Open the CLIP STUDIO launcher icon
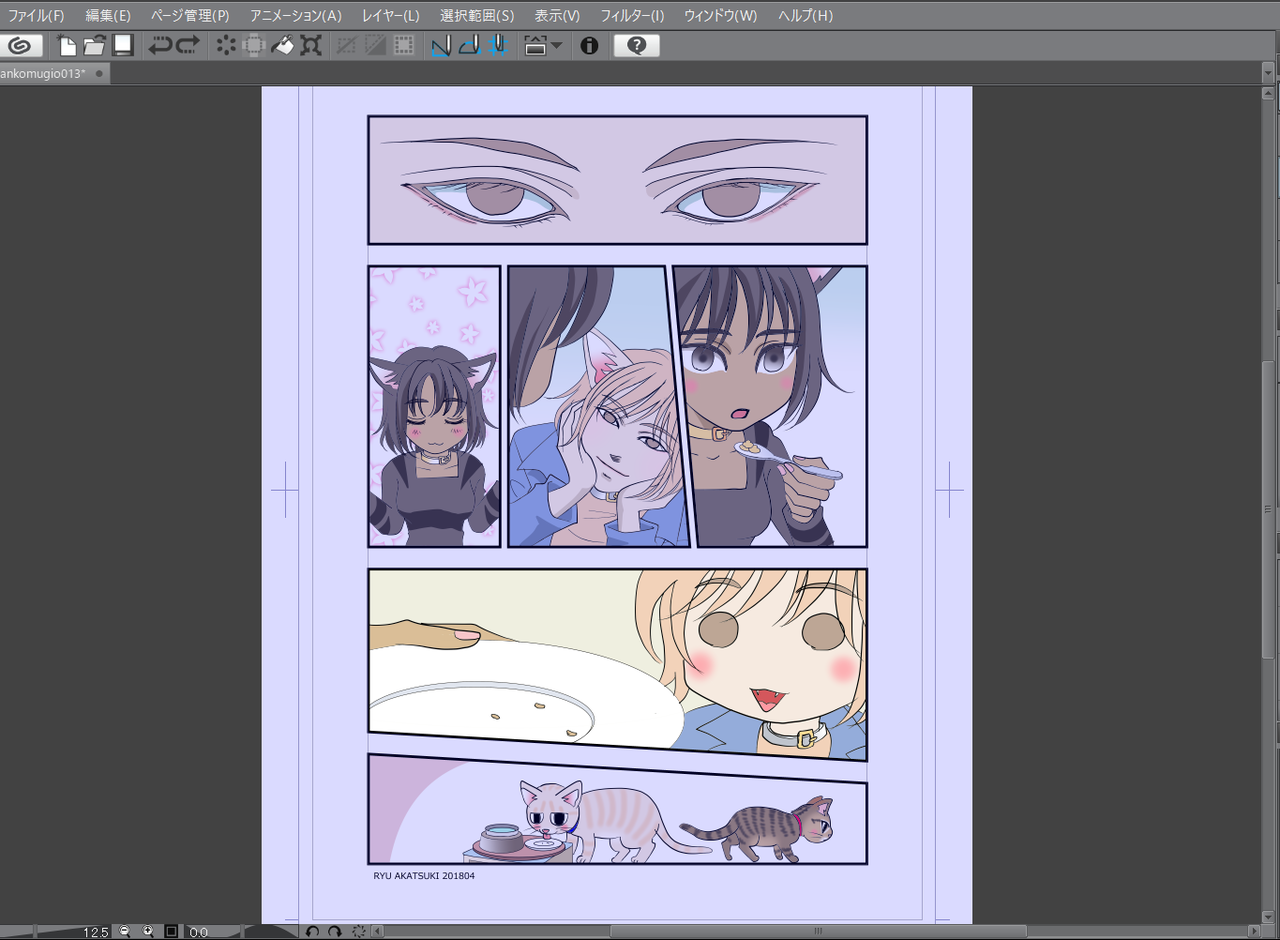The image size is (1280, 940). 20,46
